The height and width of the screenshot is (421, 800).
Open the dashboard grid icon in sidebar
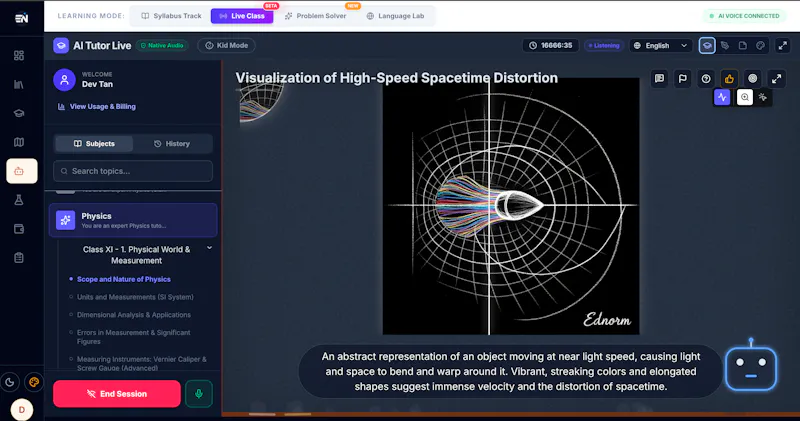[19, 56]
